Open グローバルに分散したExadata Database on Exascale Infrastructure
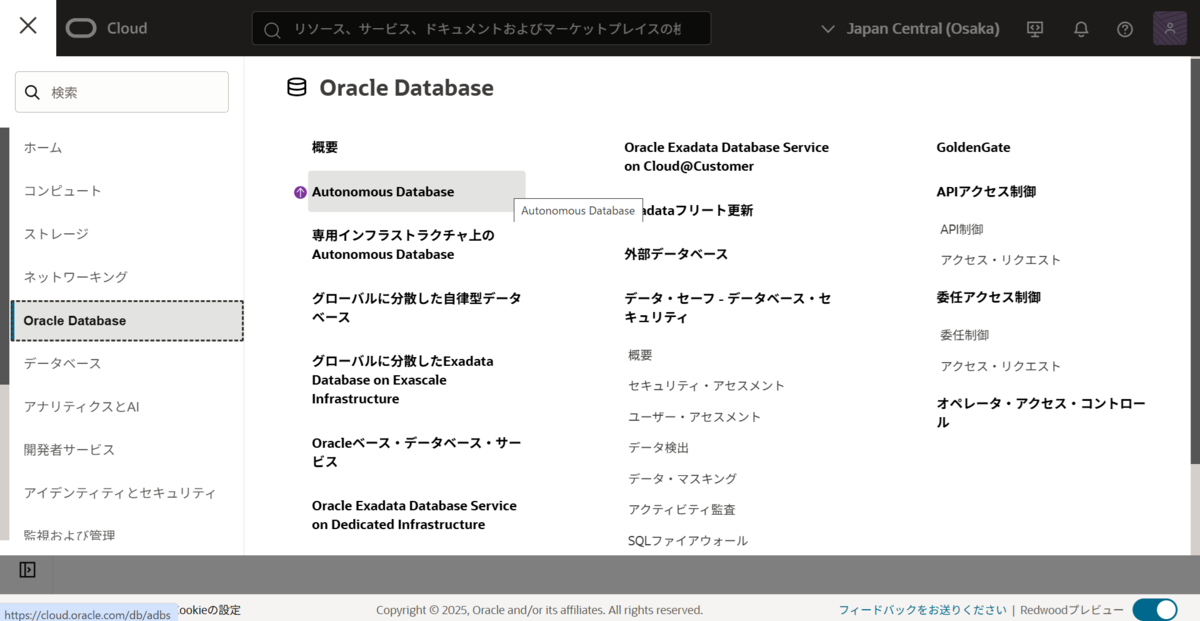Screen dimensions: 1200x621 (x=402, y=380)
